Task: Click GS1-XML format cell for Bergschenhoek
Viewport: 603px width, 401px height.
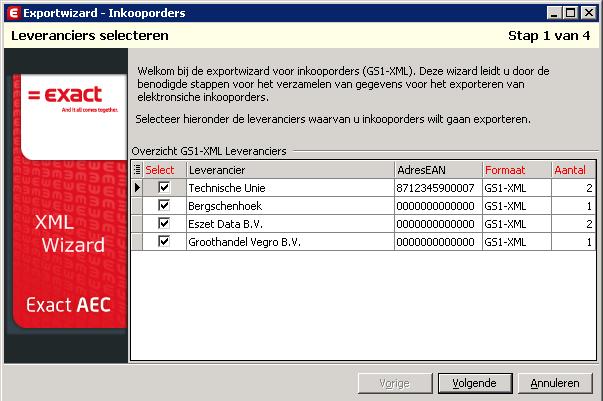Action: pos(517,206)
